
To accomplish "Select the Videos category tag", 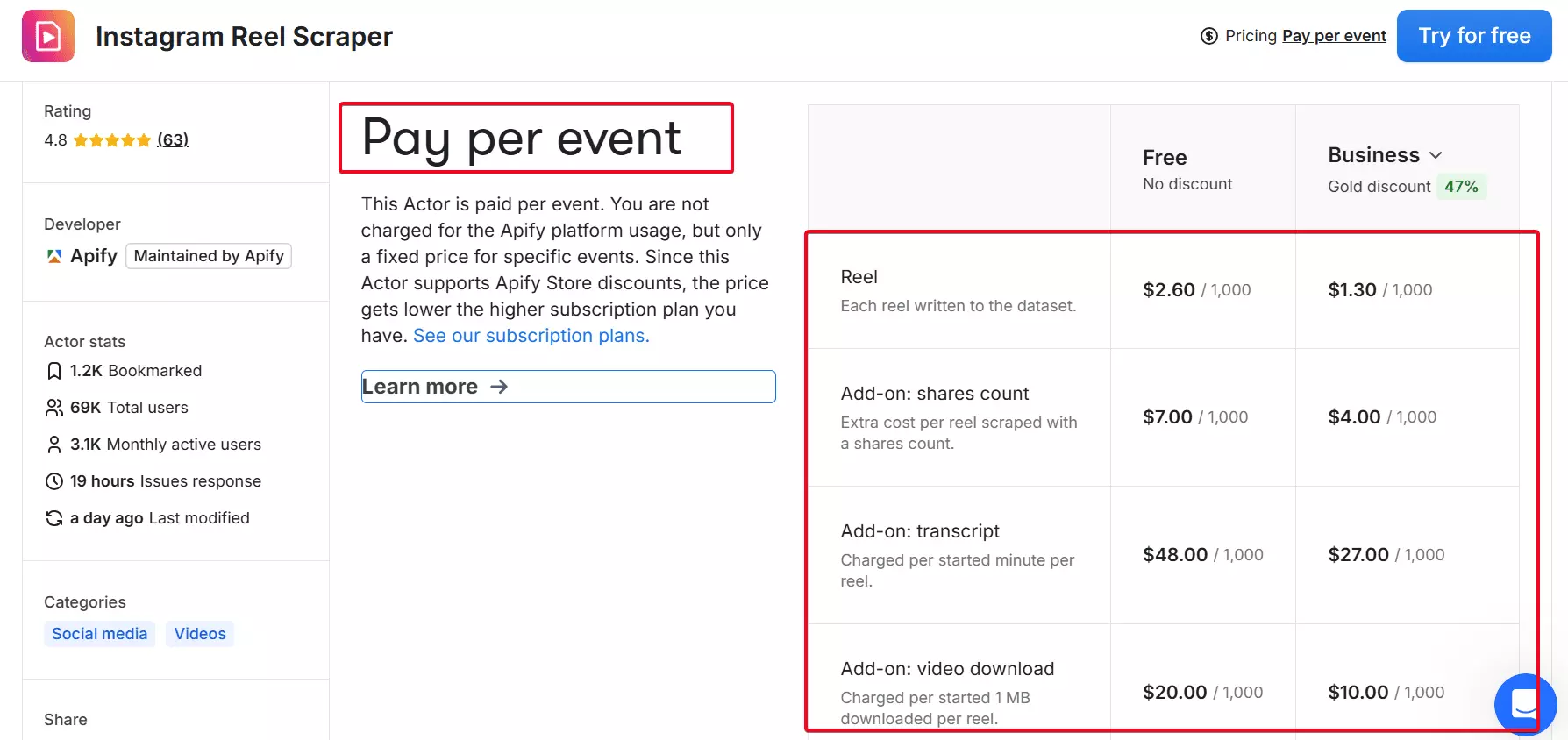I will [200, 634].
